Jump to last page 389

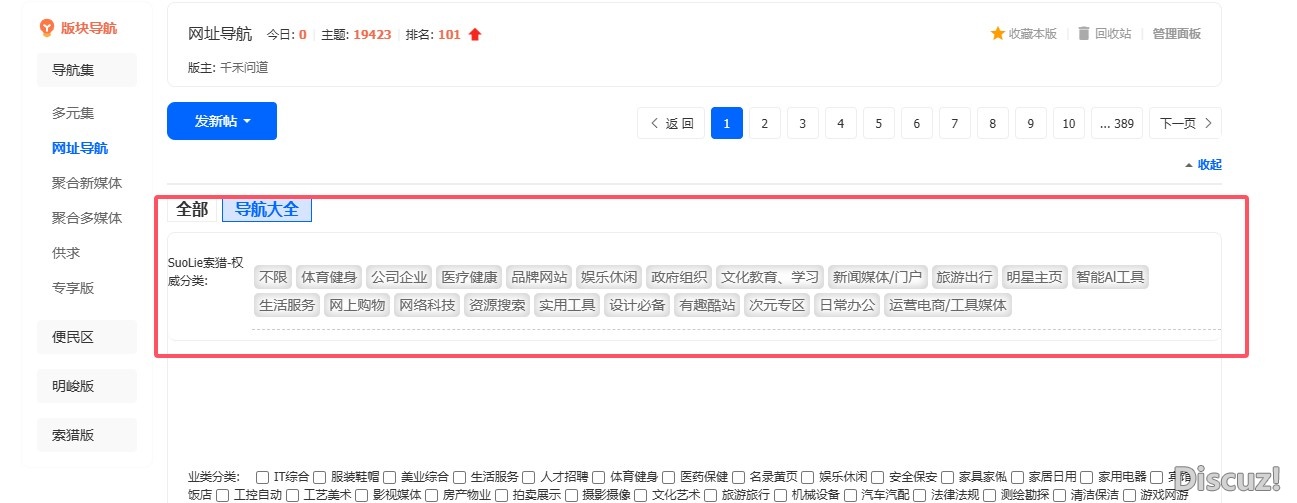pos(1117,123)
